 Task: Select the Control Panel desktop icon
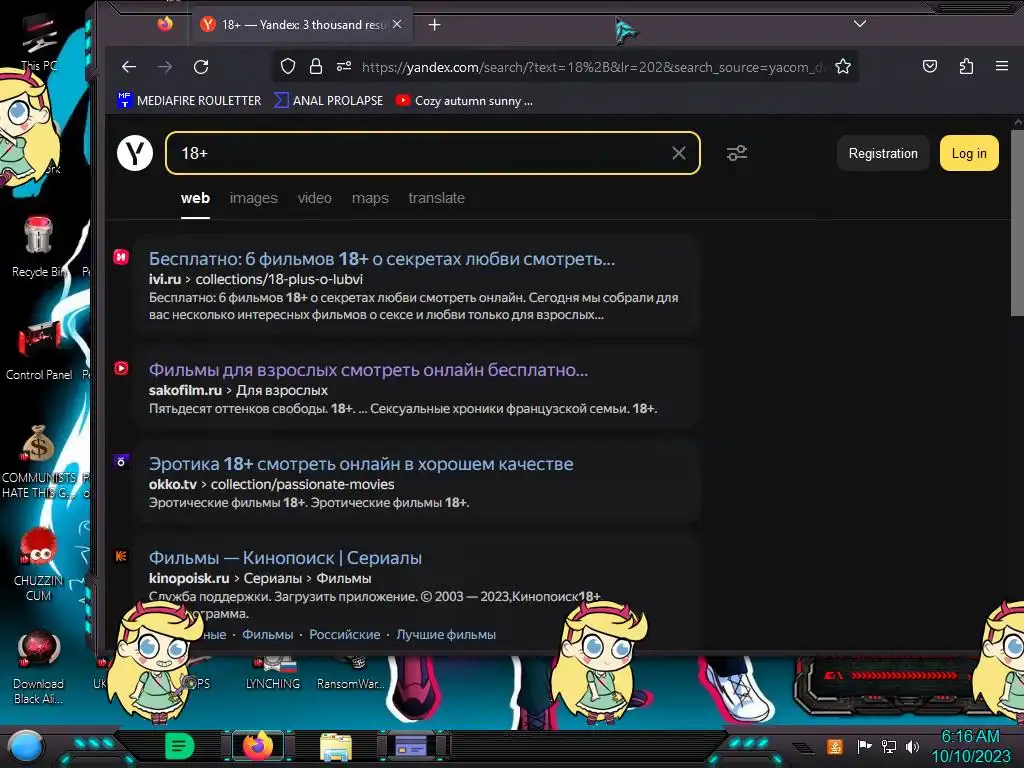(x=39, y=350)
